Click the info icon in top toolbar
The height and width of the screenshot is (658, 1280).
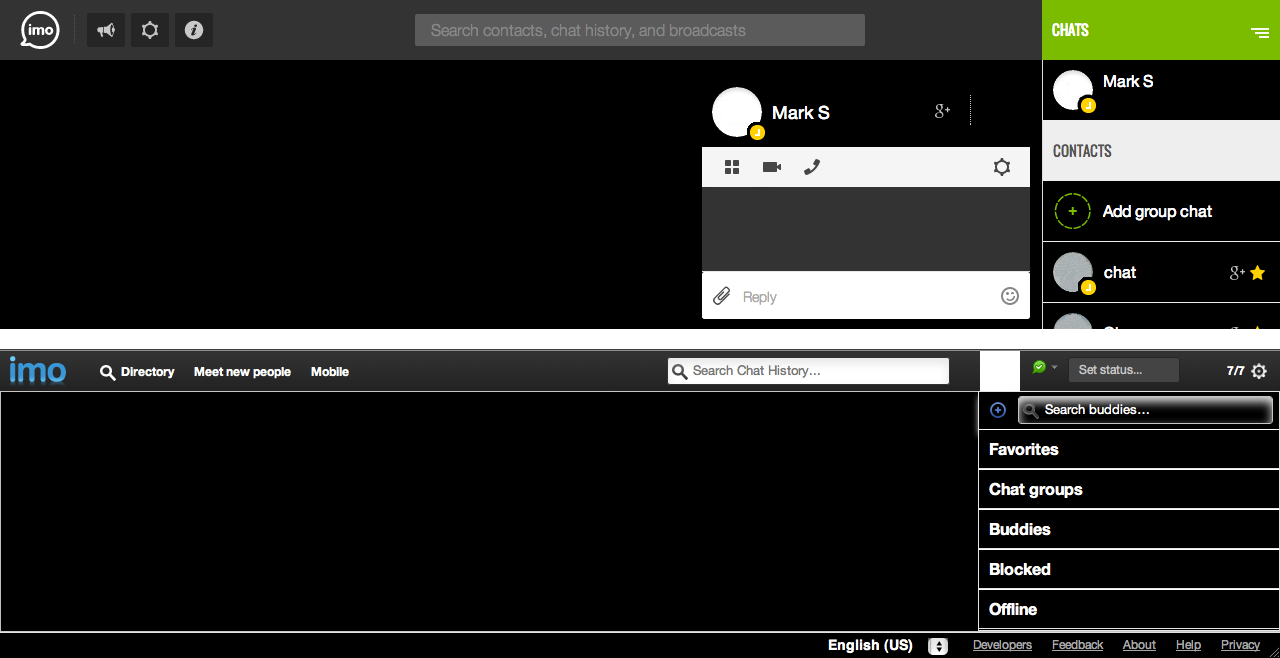[x=194, y=30]
